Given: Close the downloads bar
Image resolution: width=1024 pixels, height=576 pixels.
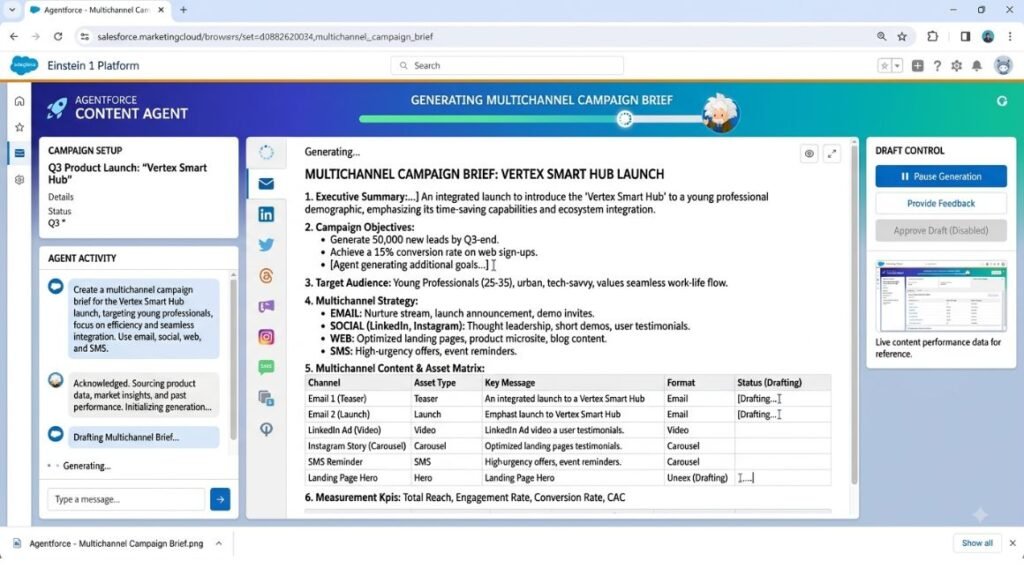Looking at the screenshot, I should click(1012, 543).
